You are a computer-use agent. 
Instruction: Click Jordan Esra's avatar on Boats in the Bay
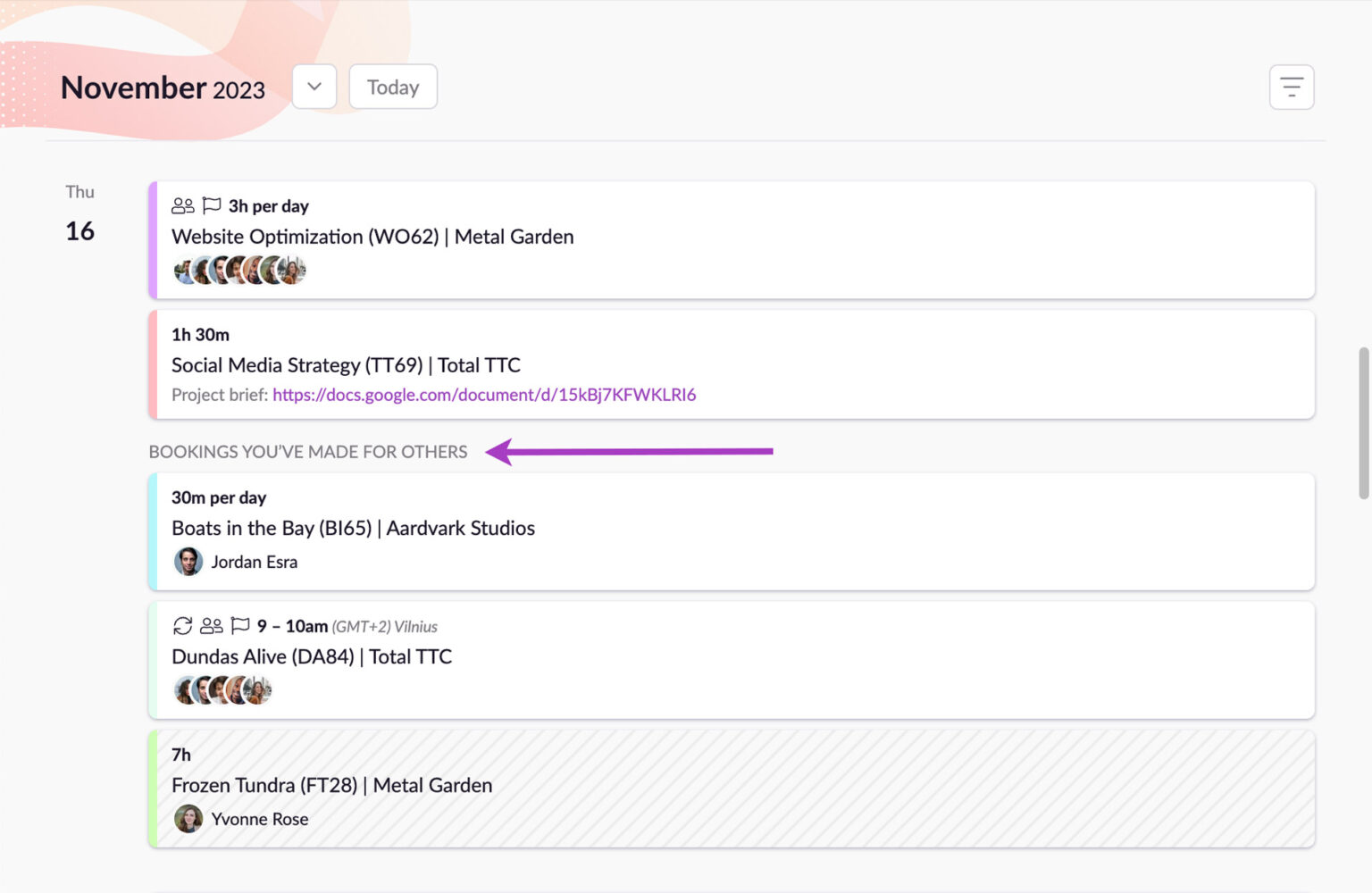click(x=188, y=562)
